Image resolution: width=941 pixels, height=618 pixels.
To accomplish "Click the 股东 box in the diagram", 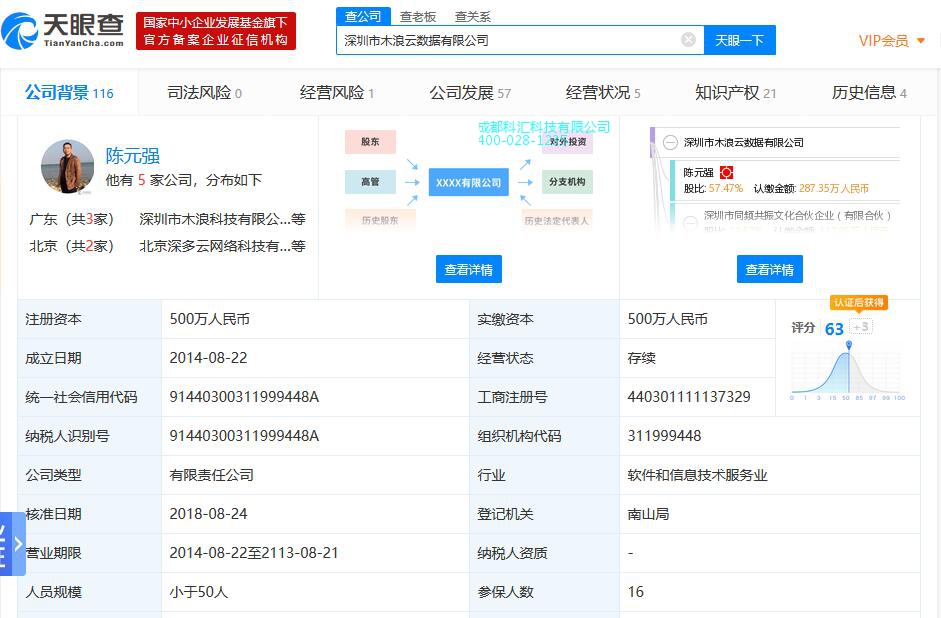I will (x=370, y=142).
